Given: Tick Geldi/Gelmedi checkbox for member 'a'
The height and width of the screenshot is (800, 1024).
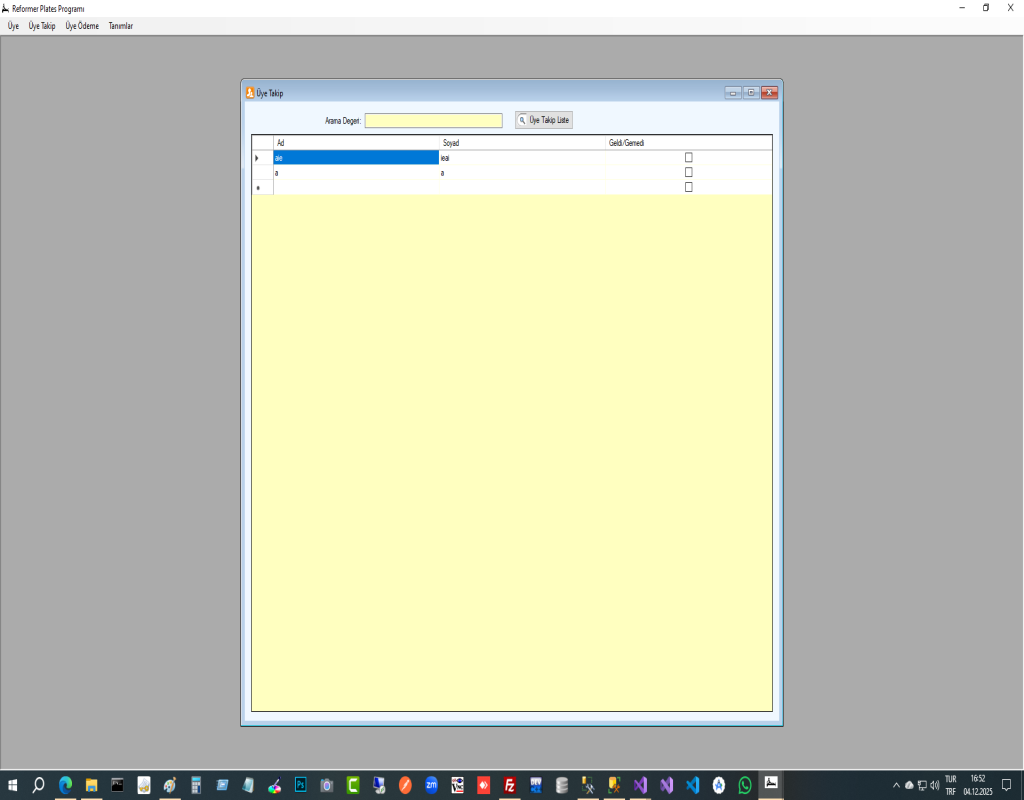Looking at the screenshot, I should [688, 172].
